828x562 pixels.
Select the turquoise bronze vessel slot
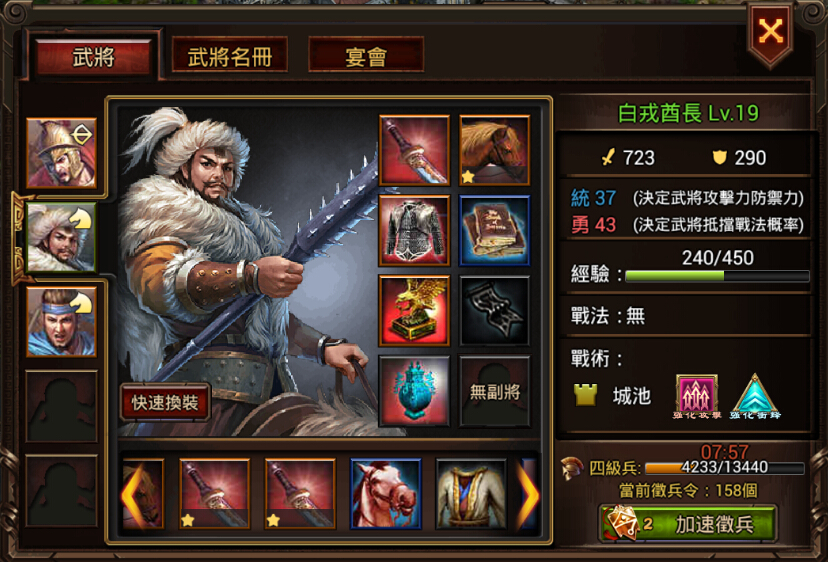pos(415,391)
